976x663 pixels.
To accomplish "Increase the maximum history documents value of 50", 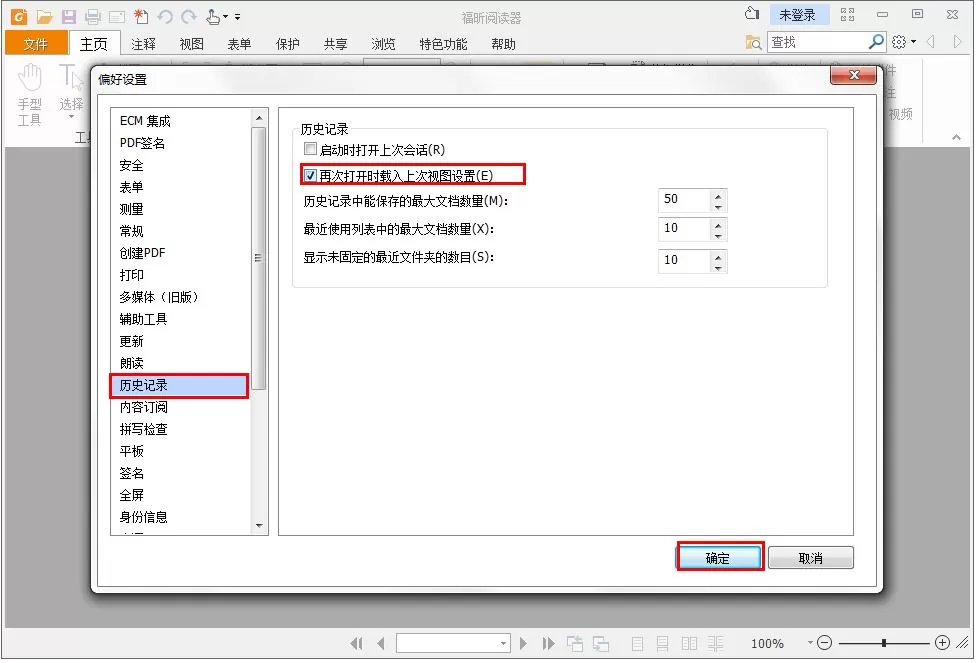I will coord(718,195).
